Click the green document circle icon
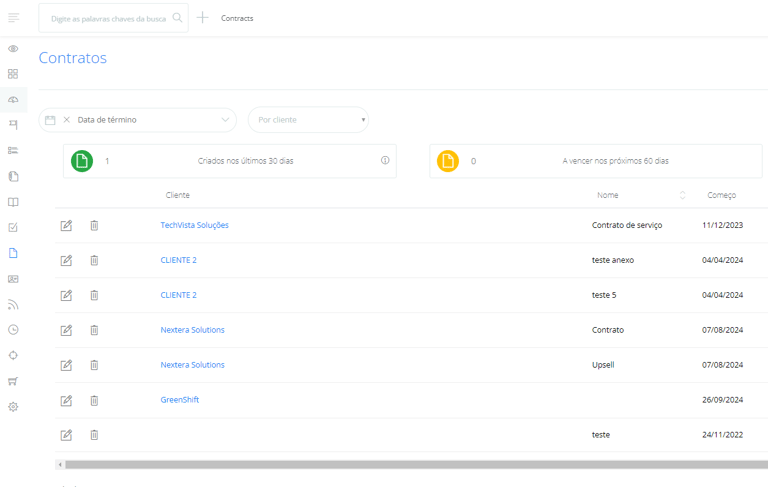 (82, 161)
